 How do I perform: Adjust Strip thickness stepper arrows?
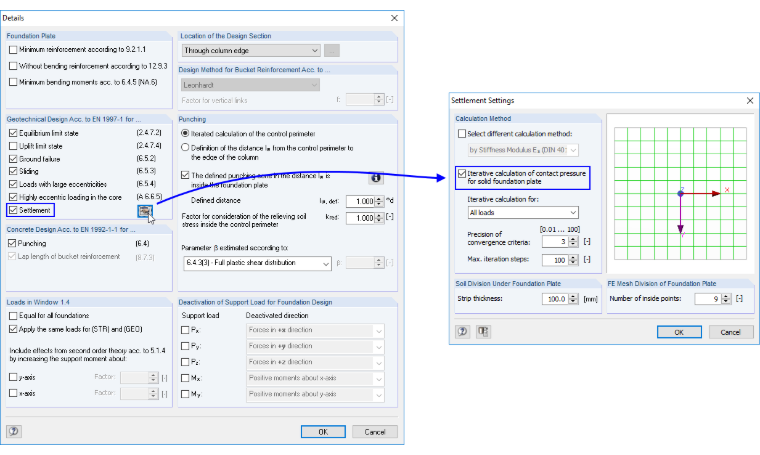click(x=573, y=299)
